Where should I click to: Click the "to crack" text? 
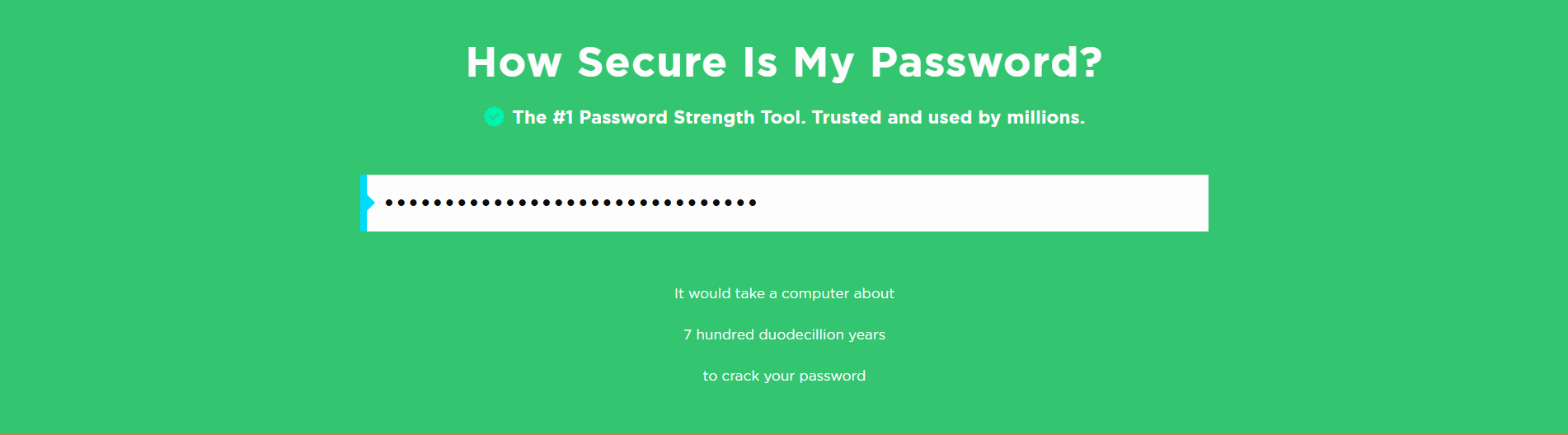click(x=730, y=377)
